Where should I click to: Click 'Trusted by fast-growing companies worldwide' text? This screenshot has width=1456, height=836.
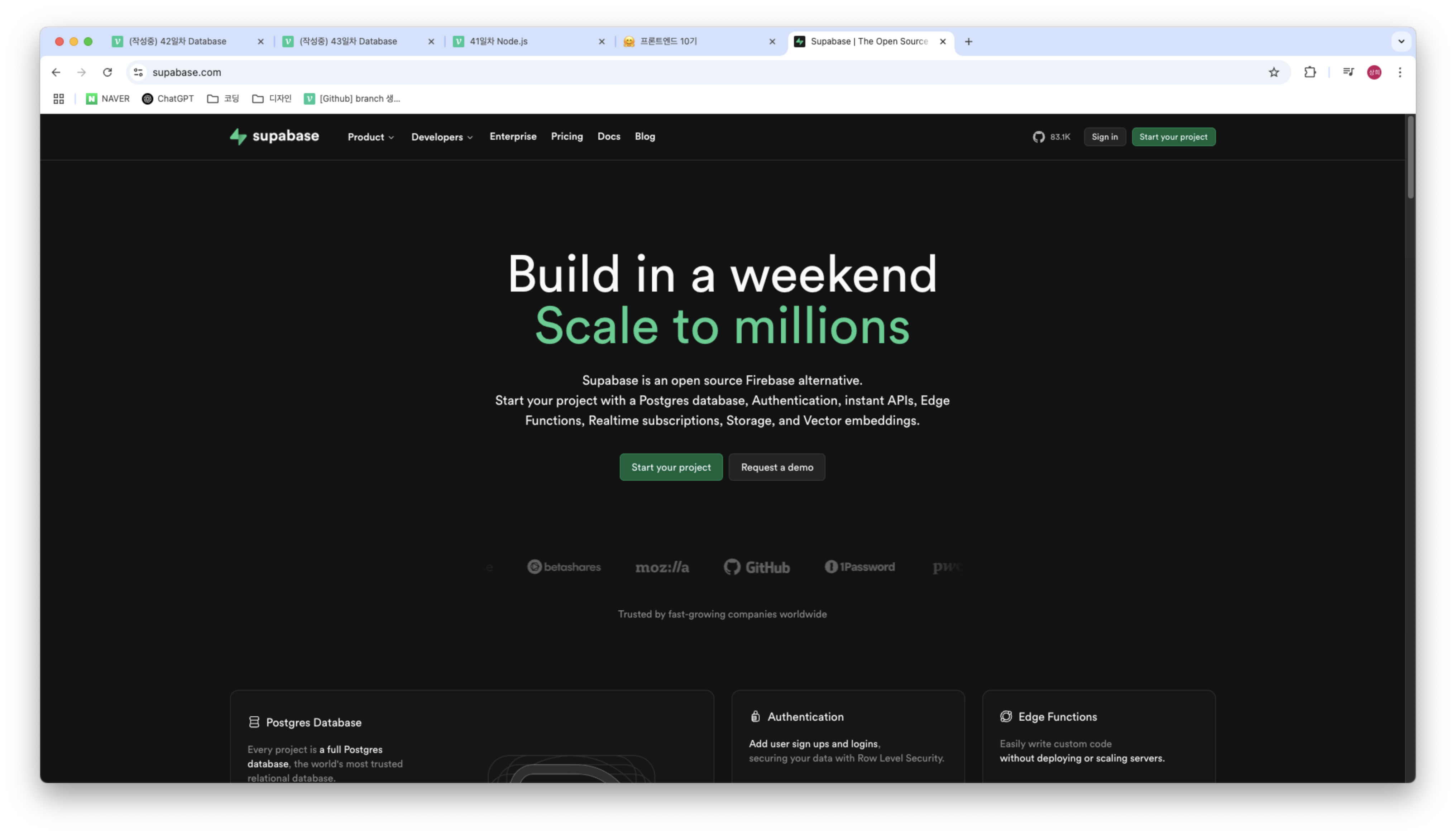point(722,614)
